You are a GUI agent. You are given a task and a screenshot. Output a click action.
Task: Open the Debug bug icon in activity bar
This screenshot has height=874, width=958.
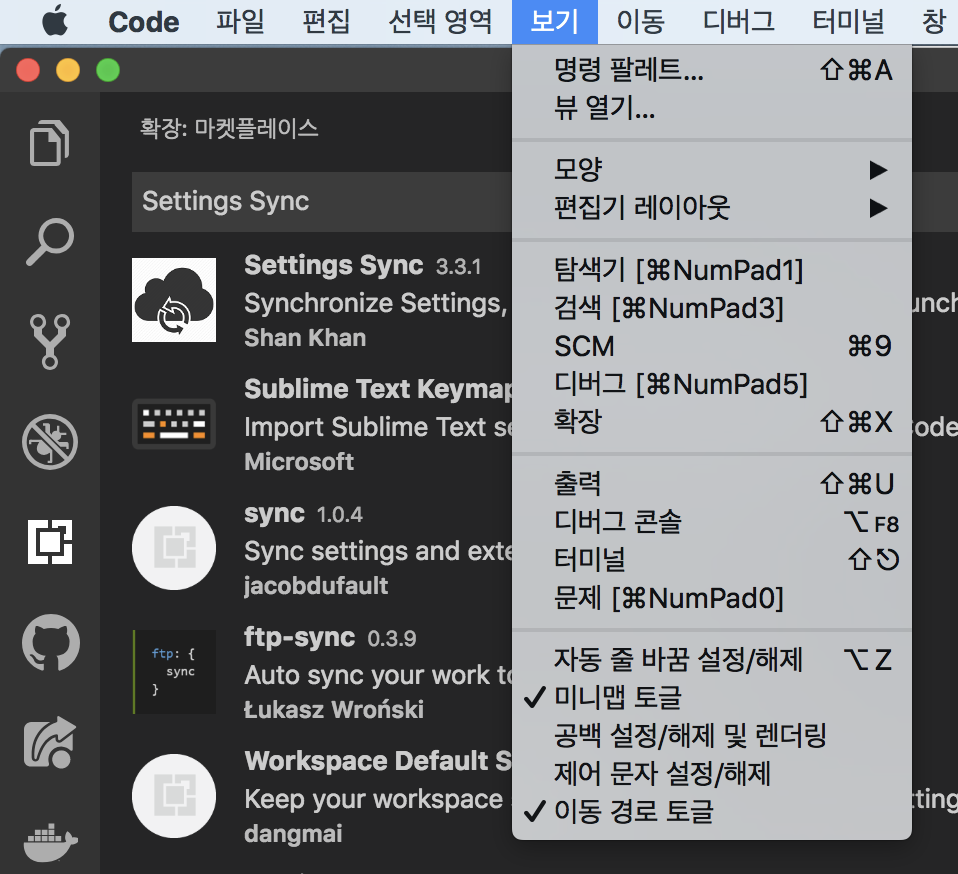[x=49, y=442]
